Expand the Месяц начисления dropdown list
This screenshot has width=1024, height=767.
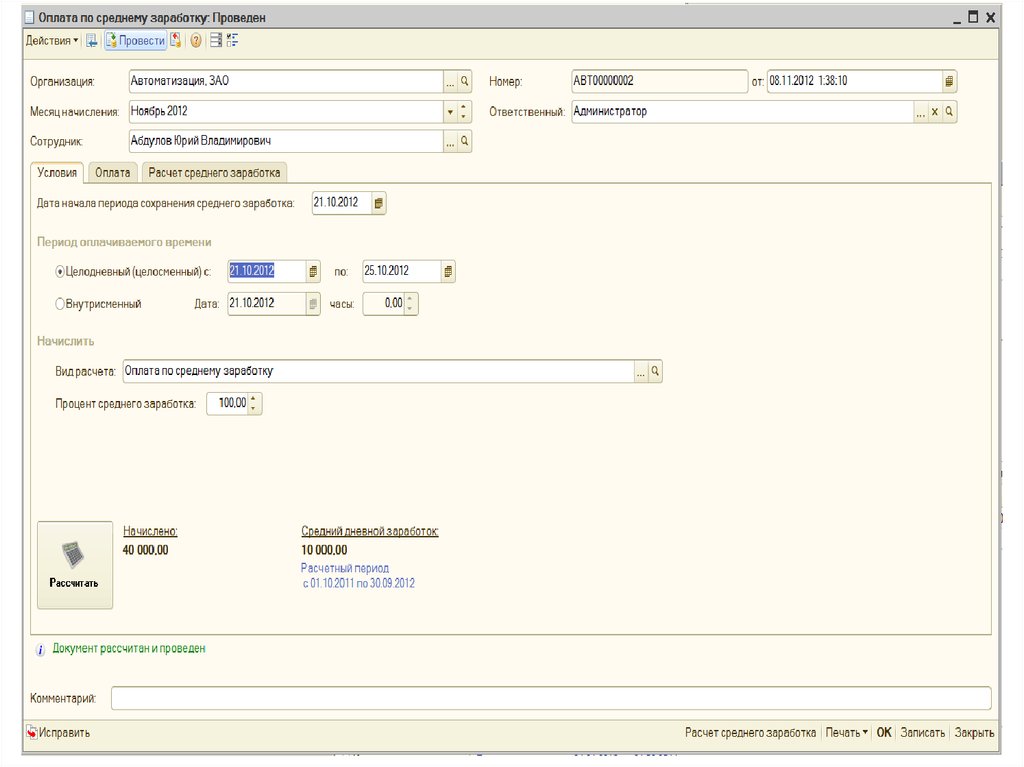pos(450,112)
